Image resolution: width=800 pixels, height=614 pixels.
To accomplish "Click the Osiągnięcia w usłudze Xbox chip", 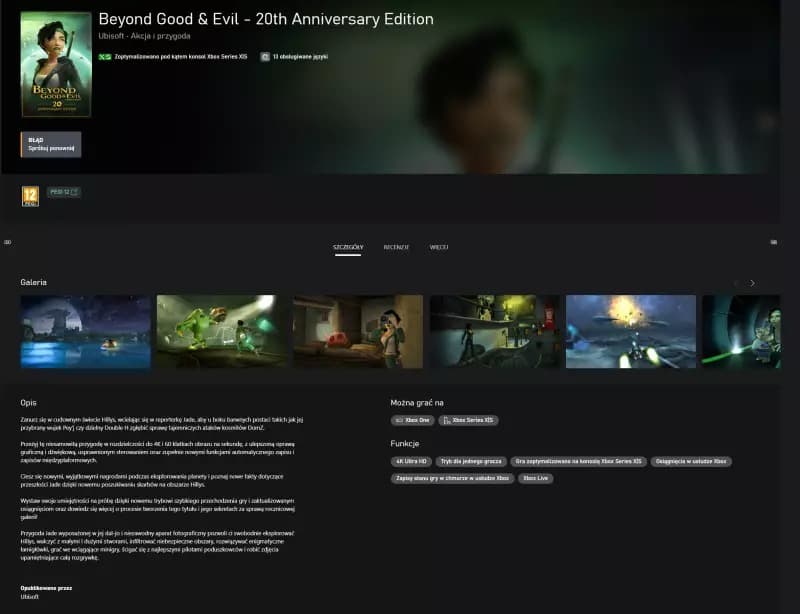I will coord(691,461).
